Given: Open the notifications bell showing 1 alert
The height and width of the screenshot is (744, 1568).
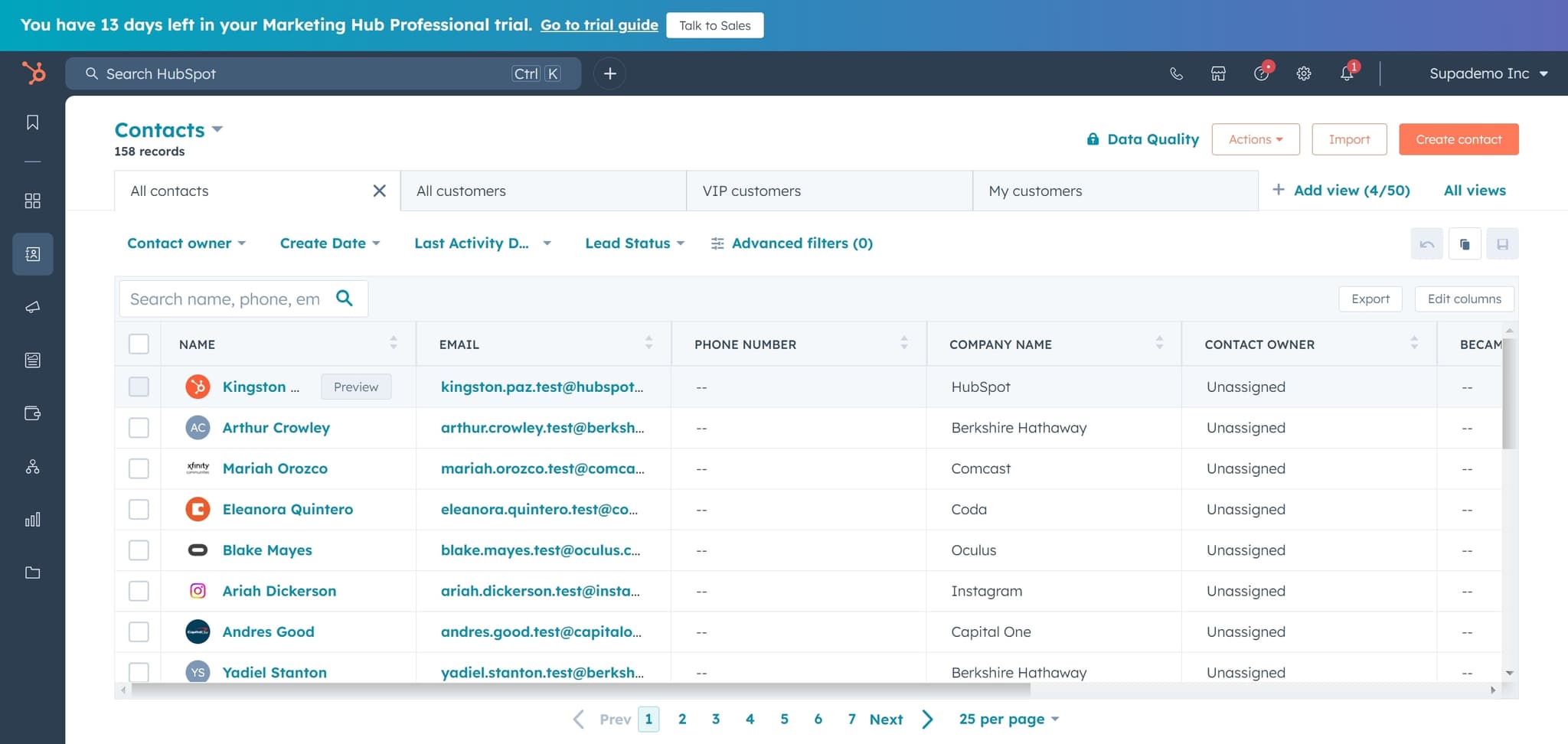Looking at the screenshot, I should click(x=1347, y=73).
